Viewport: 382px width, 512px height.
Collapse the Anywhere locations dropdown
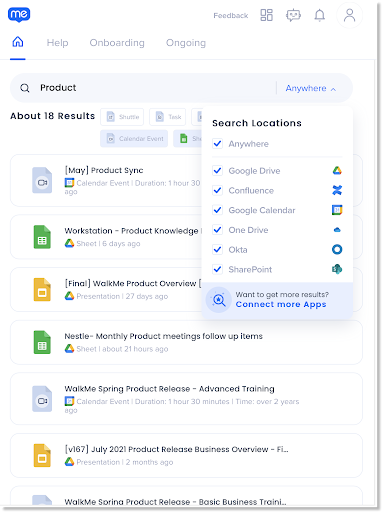(x=311, y=88)
